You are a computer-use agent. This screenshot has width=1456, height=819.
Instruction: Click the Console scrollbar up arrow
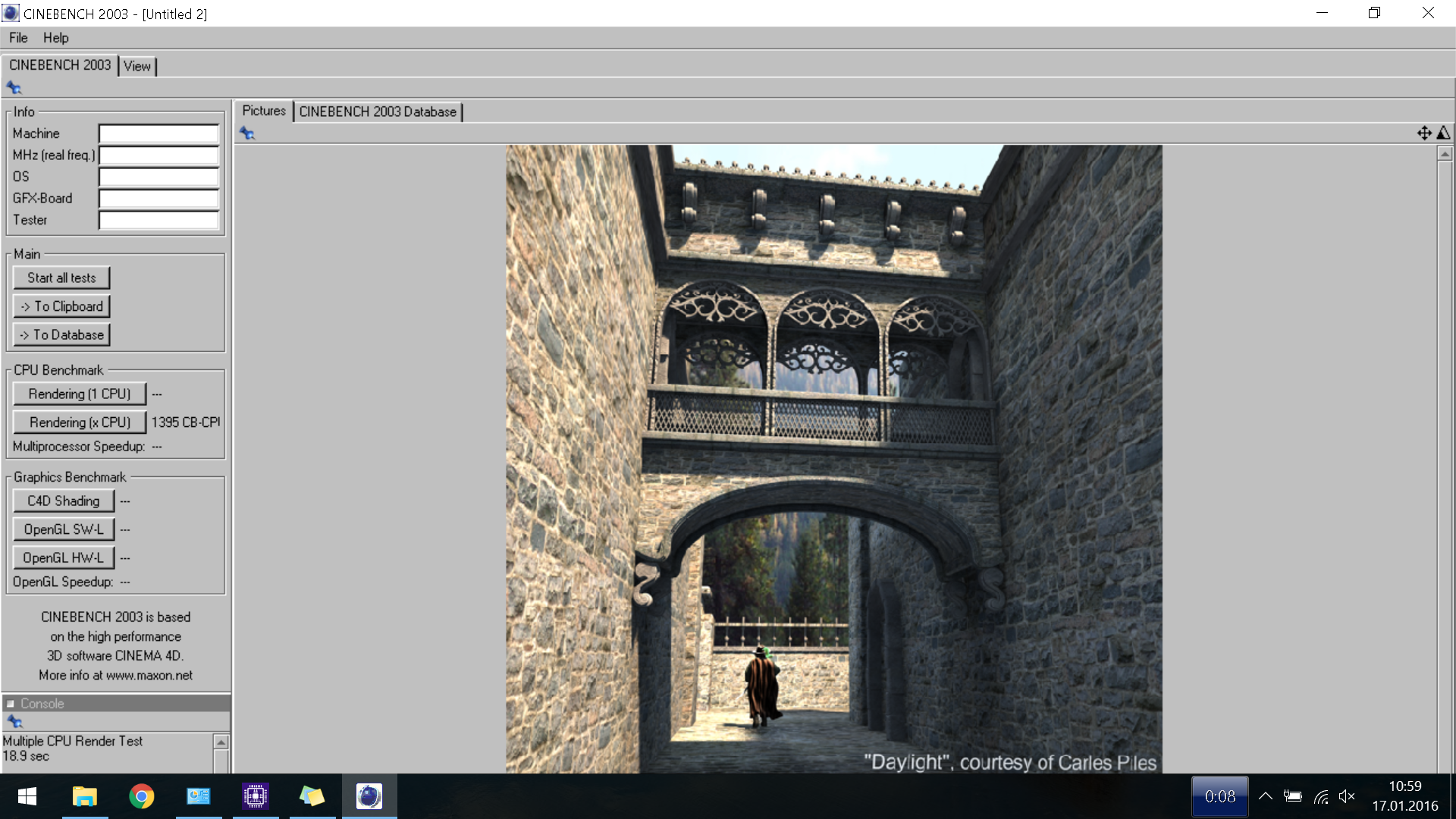coord(221,742)
